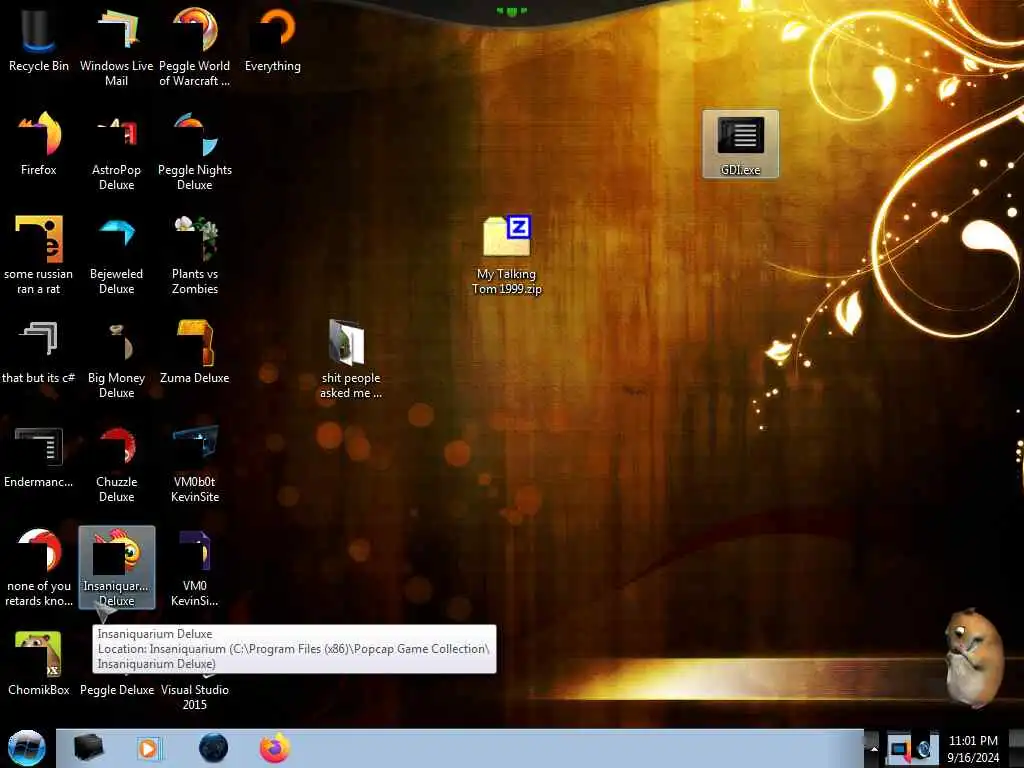Select My Talking Tom 1999.zip archive
1024x768 pixels.
click(507, 255)
